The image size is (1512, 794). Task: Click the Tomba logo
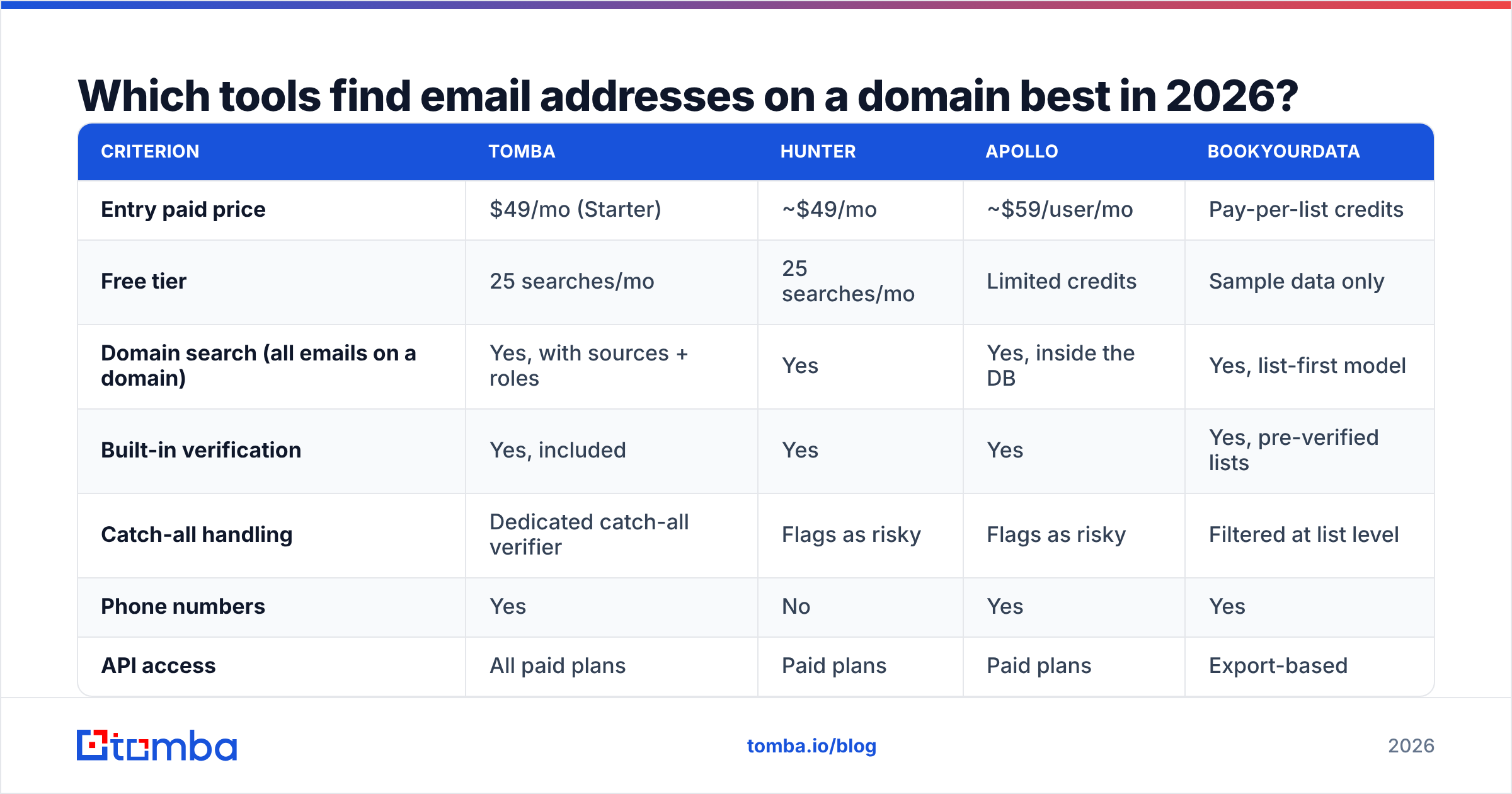157,745
